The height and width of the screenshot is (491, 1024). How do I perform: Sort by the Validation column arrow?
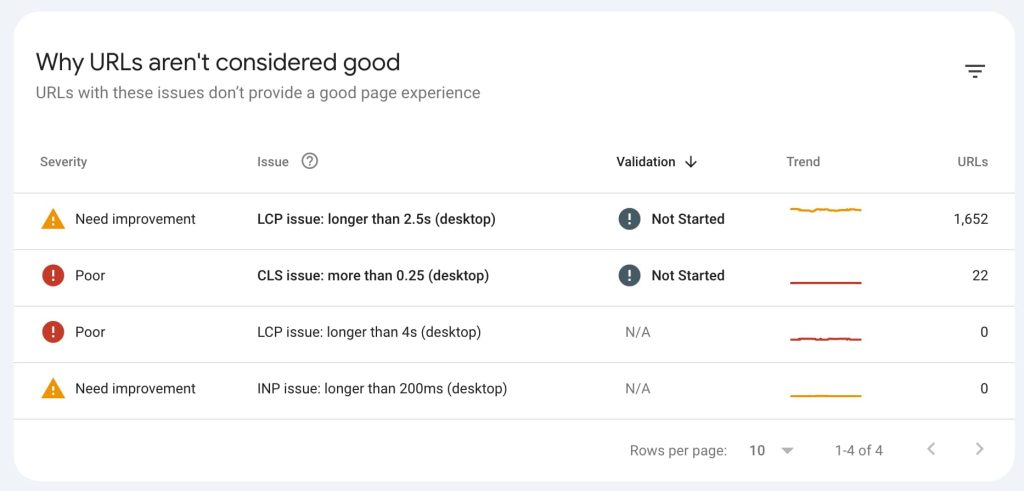pos(691,162)
